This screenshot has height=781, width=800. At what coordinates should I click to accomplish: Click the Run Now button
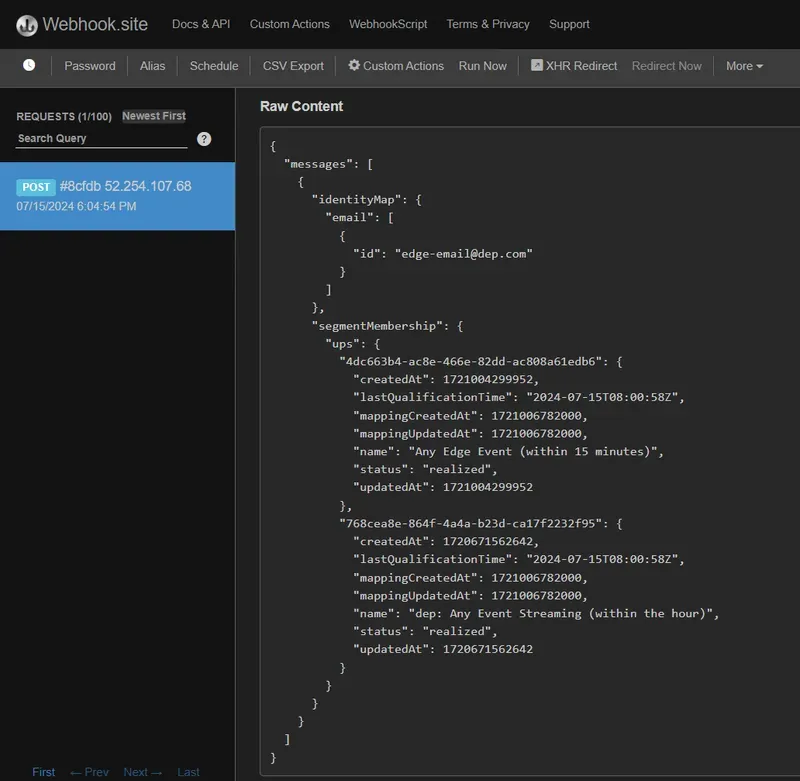(483, 66)
